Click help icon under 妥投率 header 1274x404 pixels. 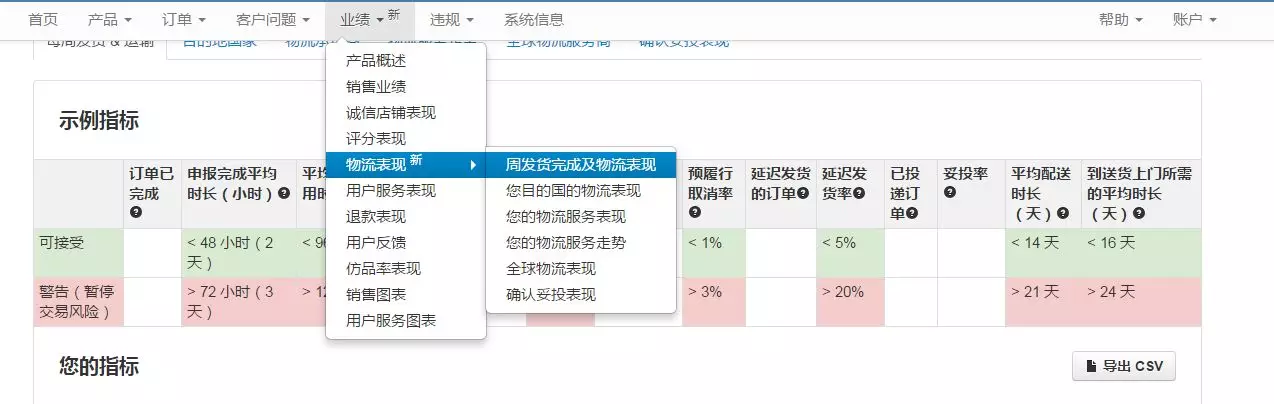tap(949, 193)
